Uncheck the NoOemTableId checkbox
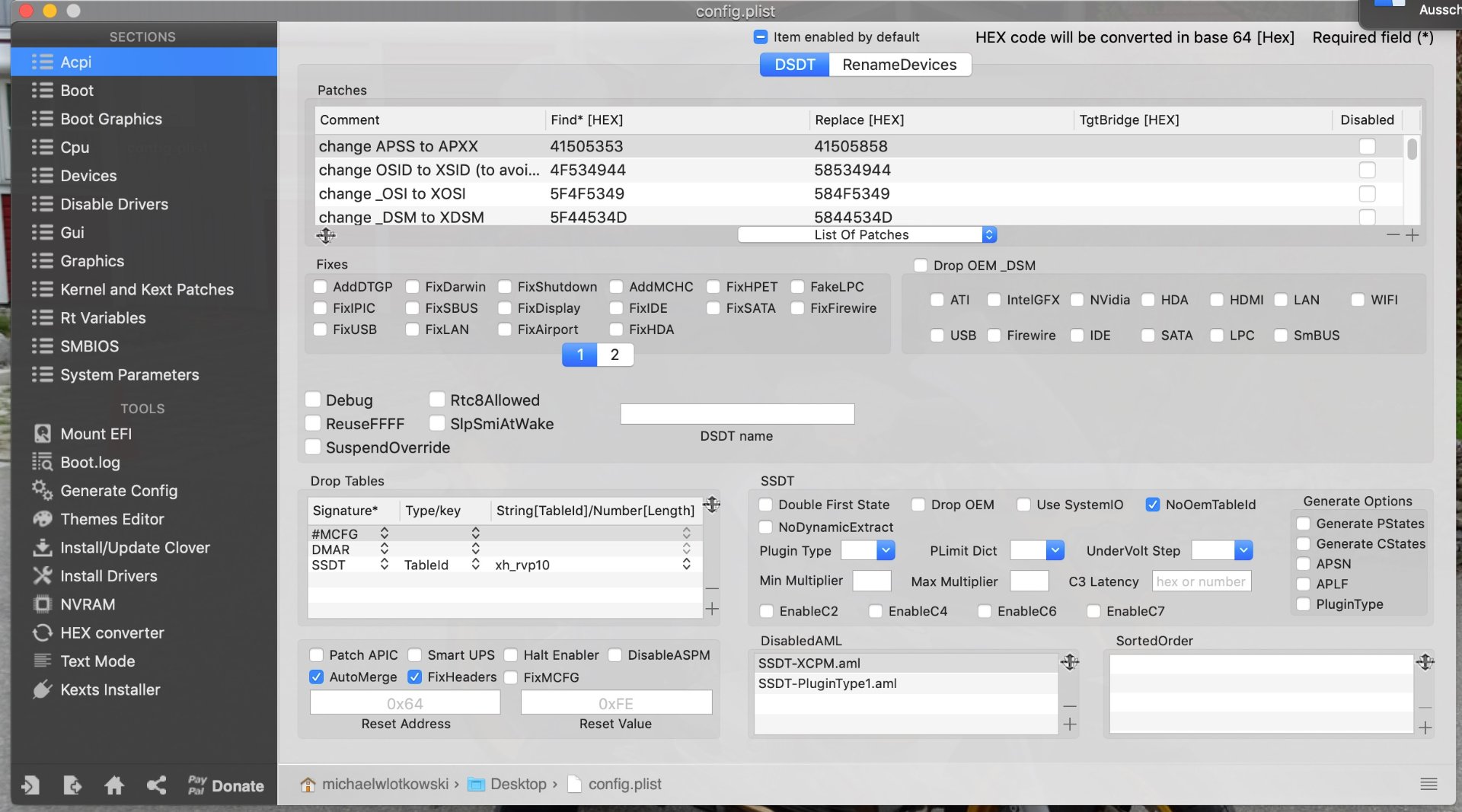 (x=1153, y=505)
